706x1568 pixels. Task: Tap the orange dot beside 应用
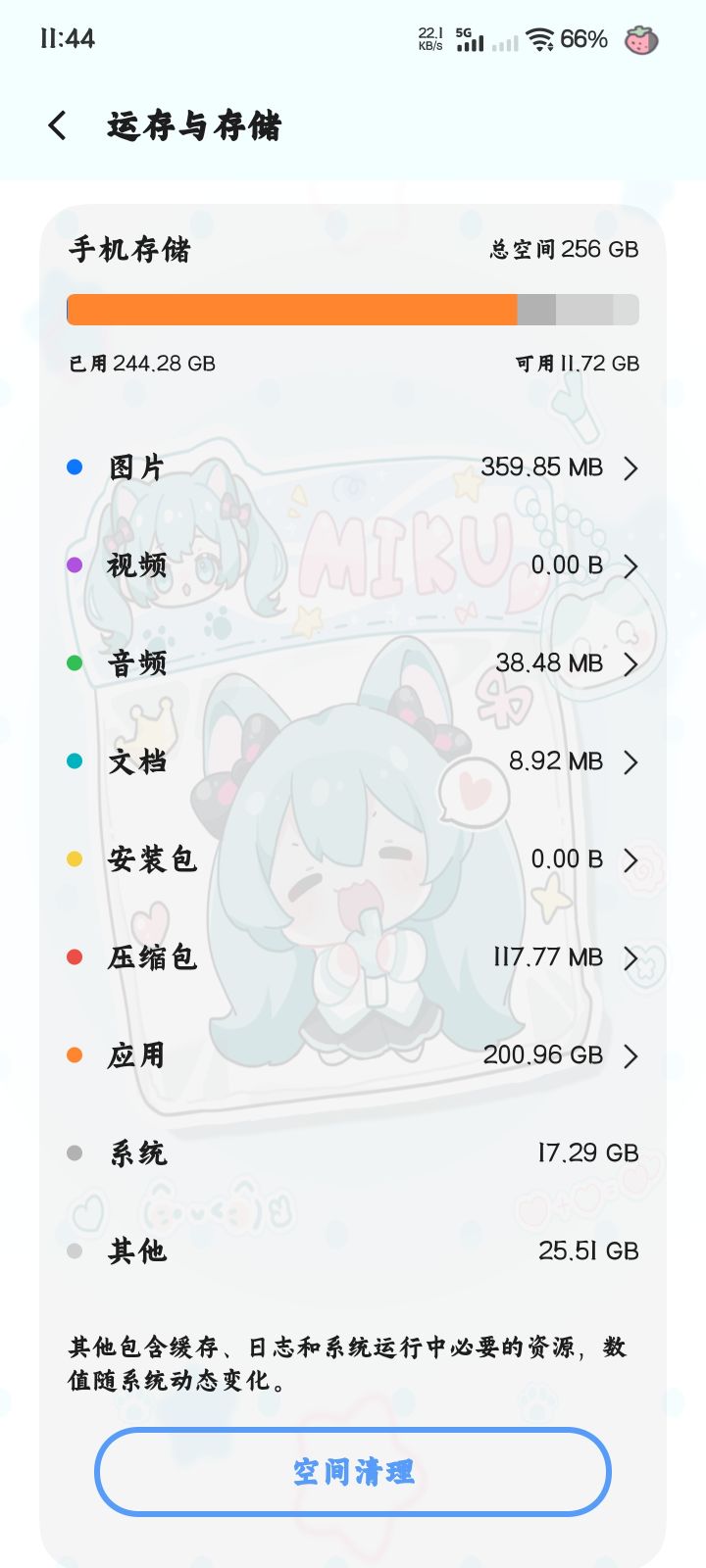(75, 1055)
